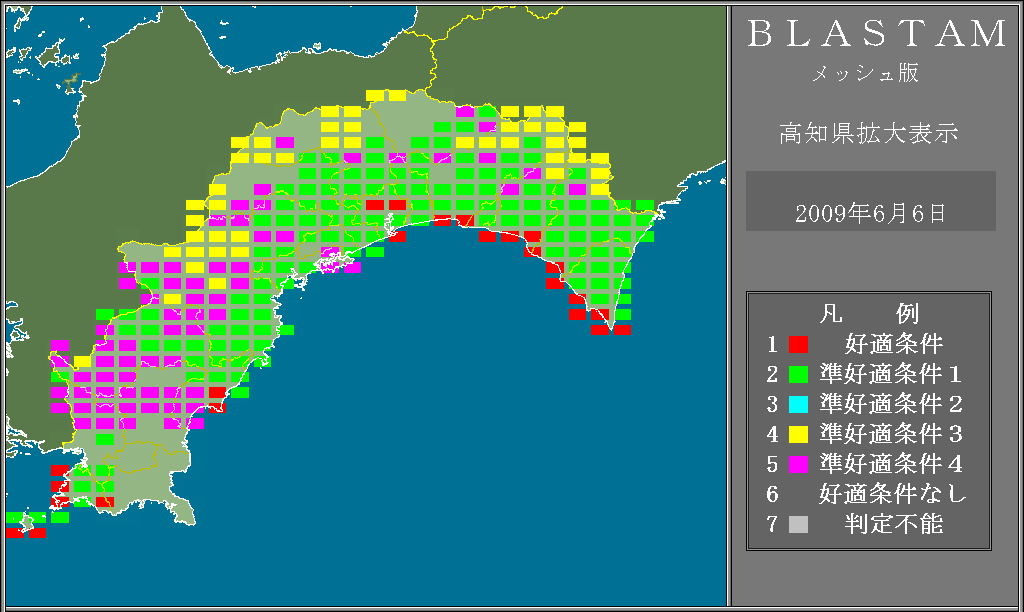Image resolution: width=1024 pixels, height=612 pixels.
Task: Click the date 2009年6月6日
Action: [870, 213]
